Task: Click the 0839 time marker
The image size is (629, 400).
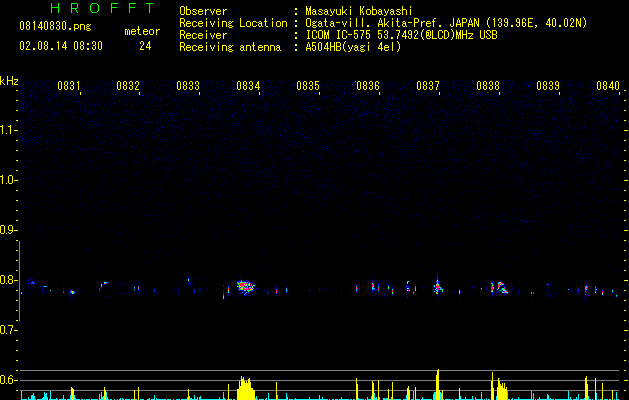Action: (x=548, y=86)
